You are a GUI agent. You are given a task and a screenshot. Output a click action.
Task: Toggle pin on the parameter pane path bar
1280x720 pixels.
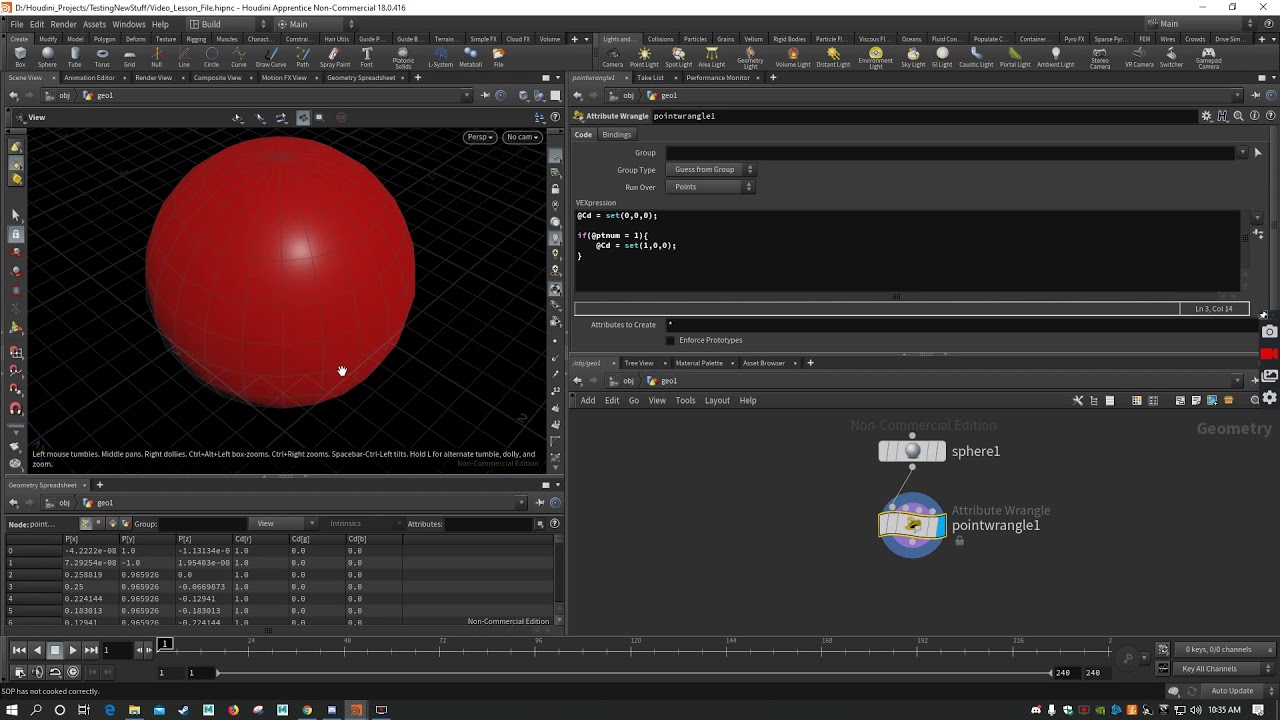pyautogui.click(x=1257, y=96)
